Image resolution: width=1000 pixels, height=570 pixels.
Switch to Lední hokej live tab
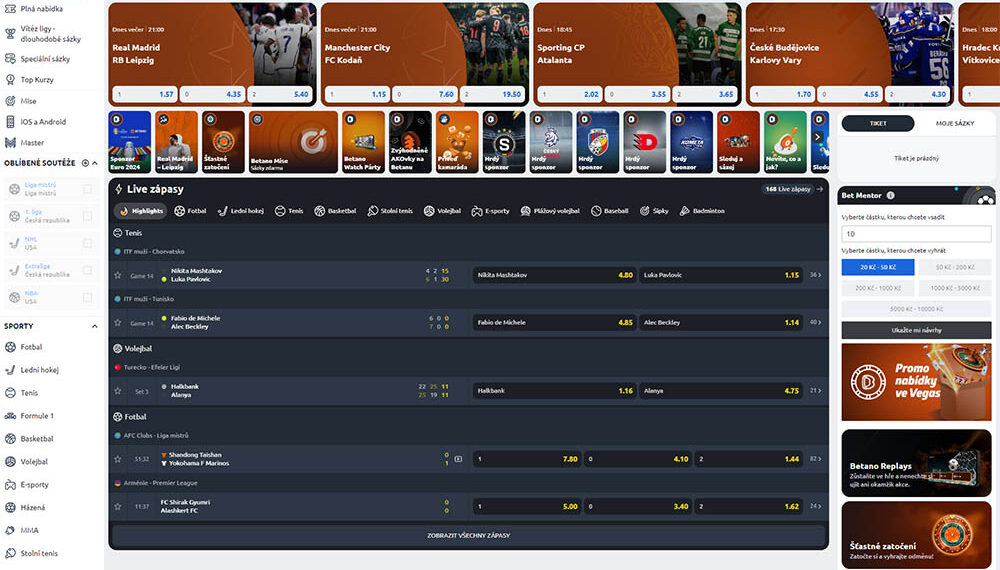[240, 211]
